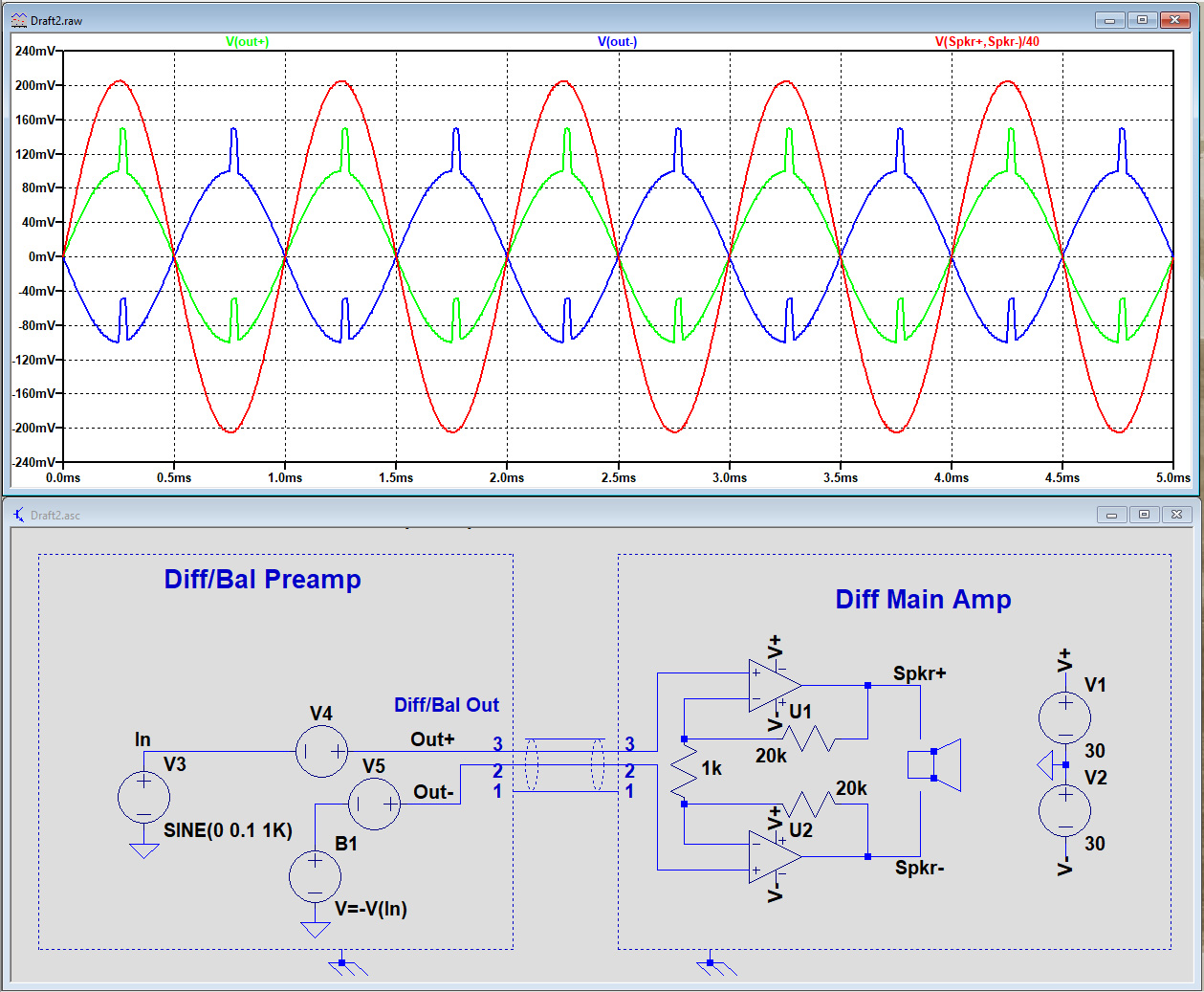This screenshot has width=1204, height=992.
Task: Click the Out- net label
Action: tap(433, 792)
